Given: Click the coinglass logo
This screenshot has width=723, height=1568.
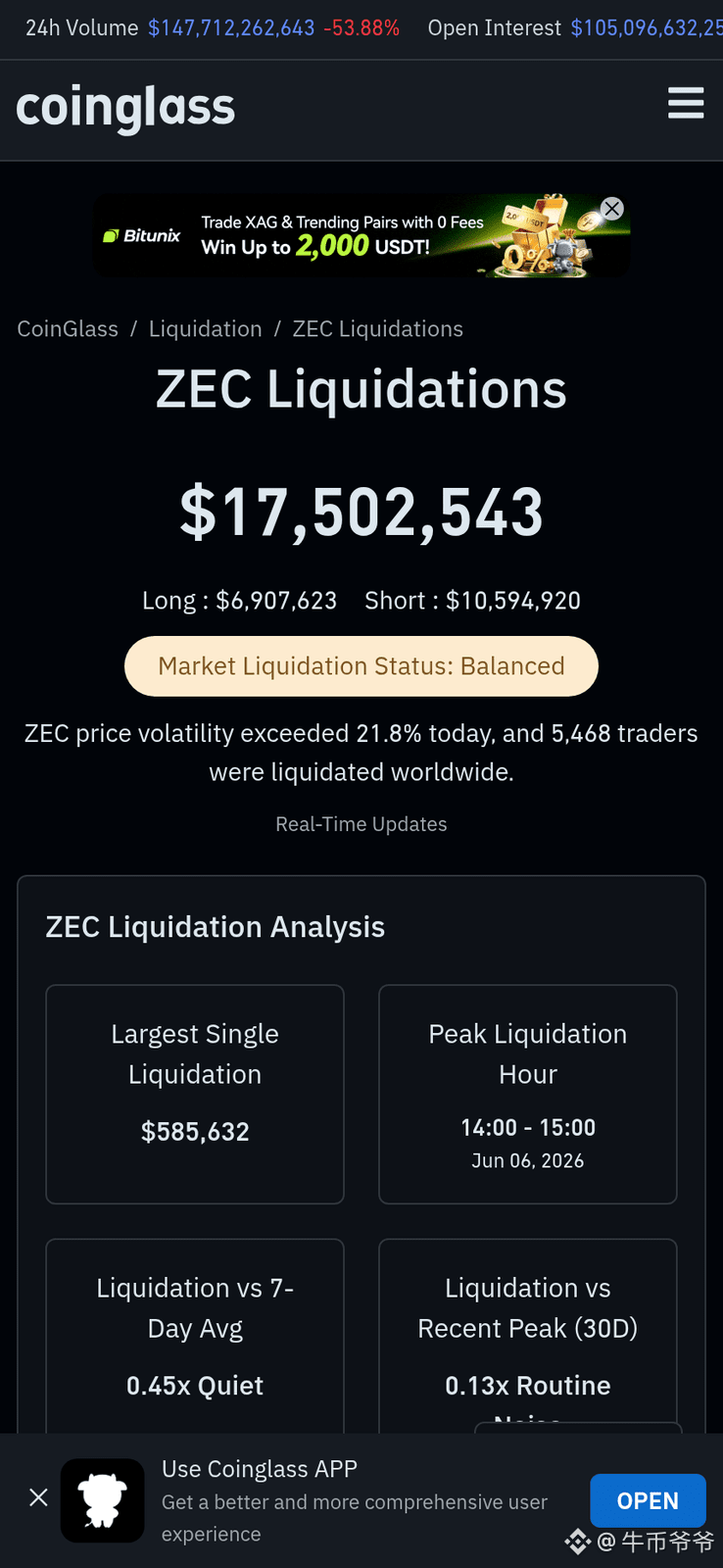Looking at the screenshot, I should (125, 107).
